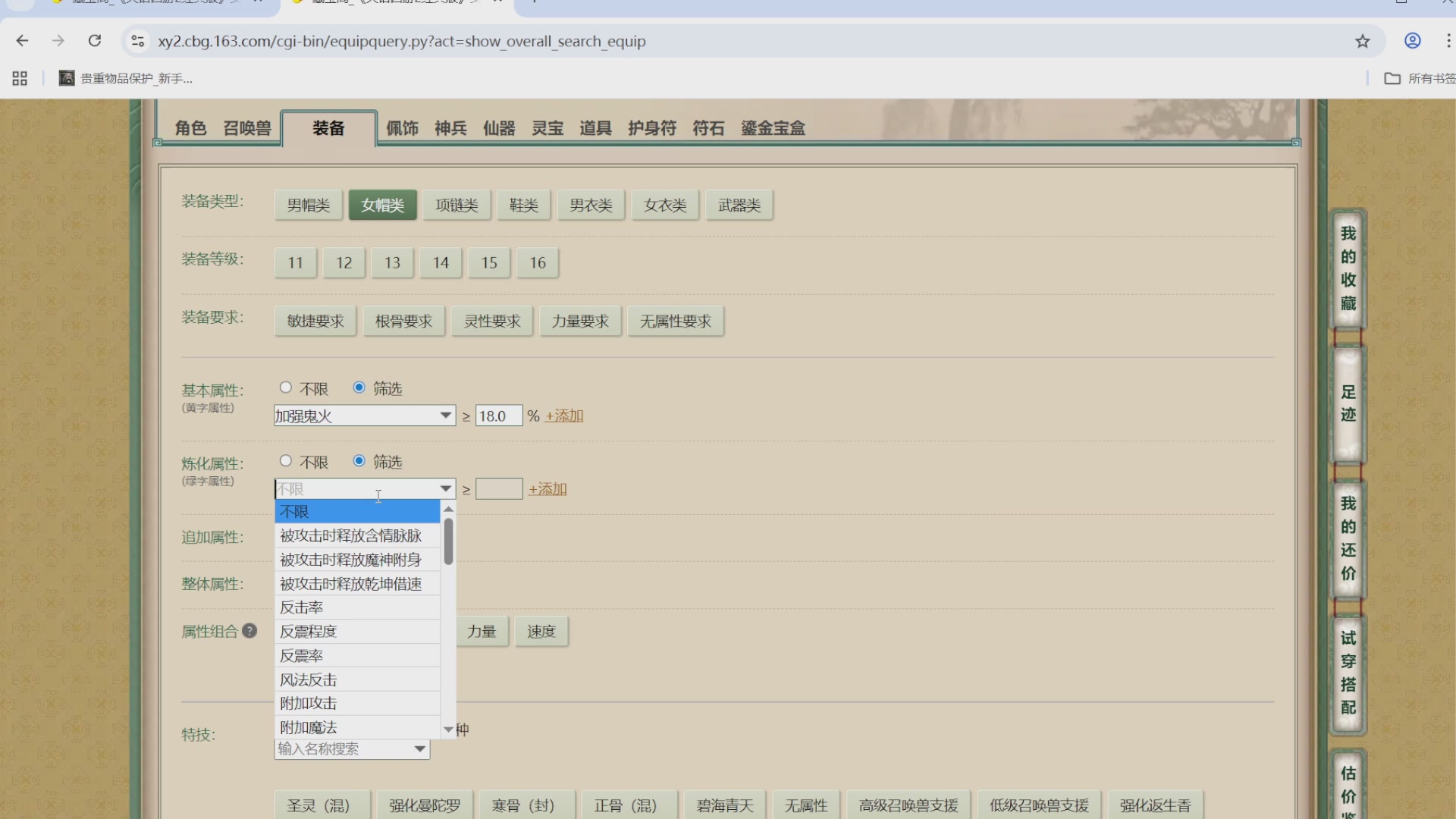Click the 18.0 percentage input field
Image resolution: width=1456 pixels, height=819 pixels.
(x=498, y=415)
